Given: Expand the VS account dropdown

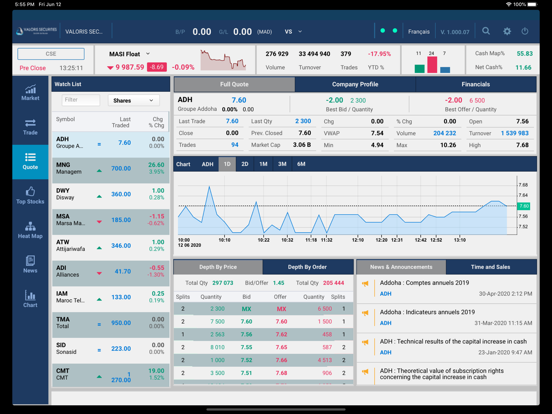Looking at the screenshot, I should (x=300, y=31).
